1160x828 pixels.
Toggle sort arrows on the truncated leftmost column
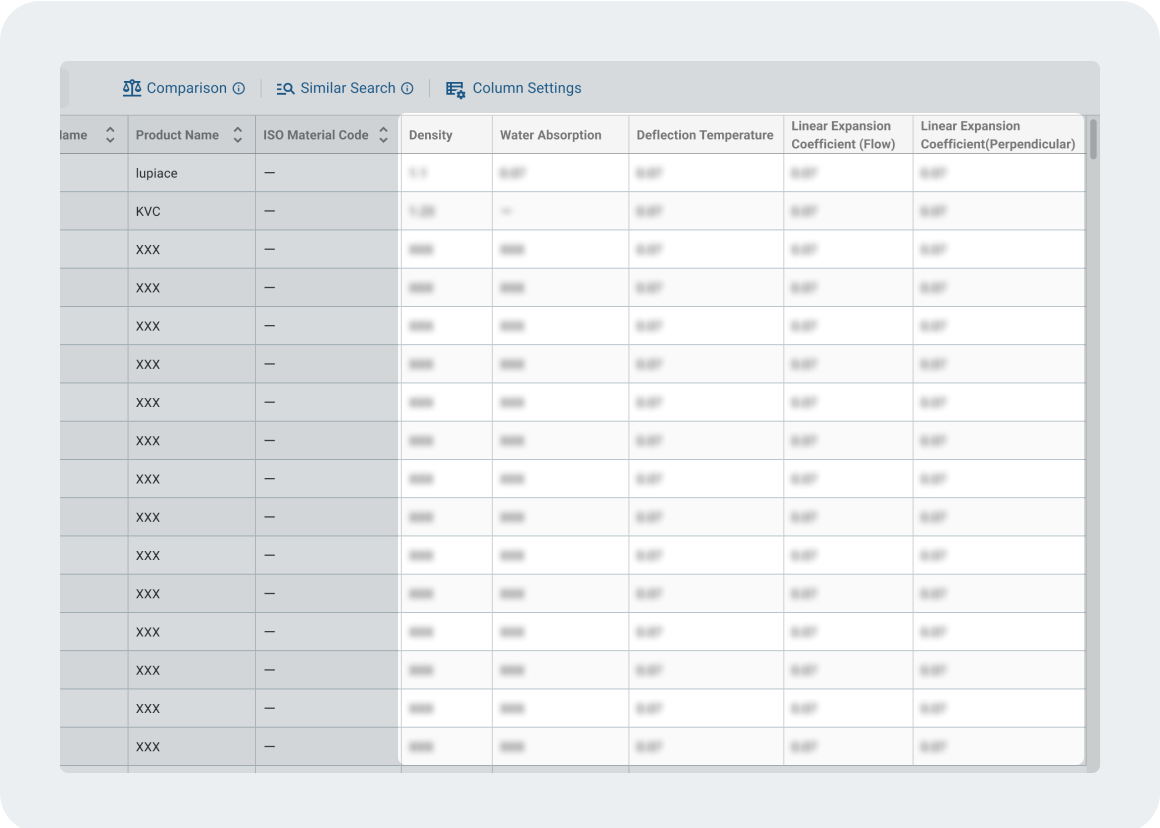coord(110,135)
